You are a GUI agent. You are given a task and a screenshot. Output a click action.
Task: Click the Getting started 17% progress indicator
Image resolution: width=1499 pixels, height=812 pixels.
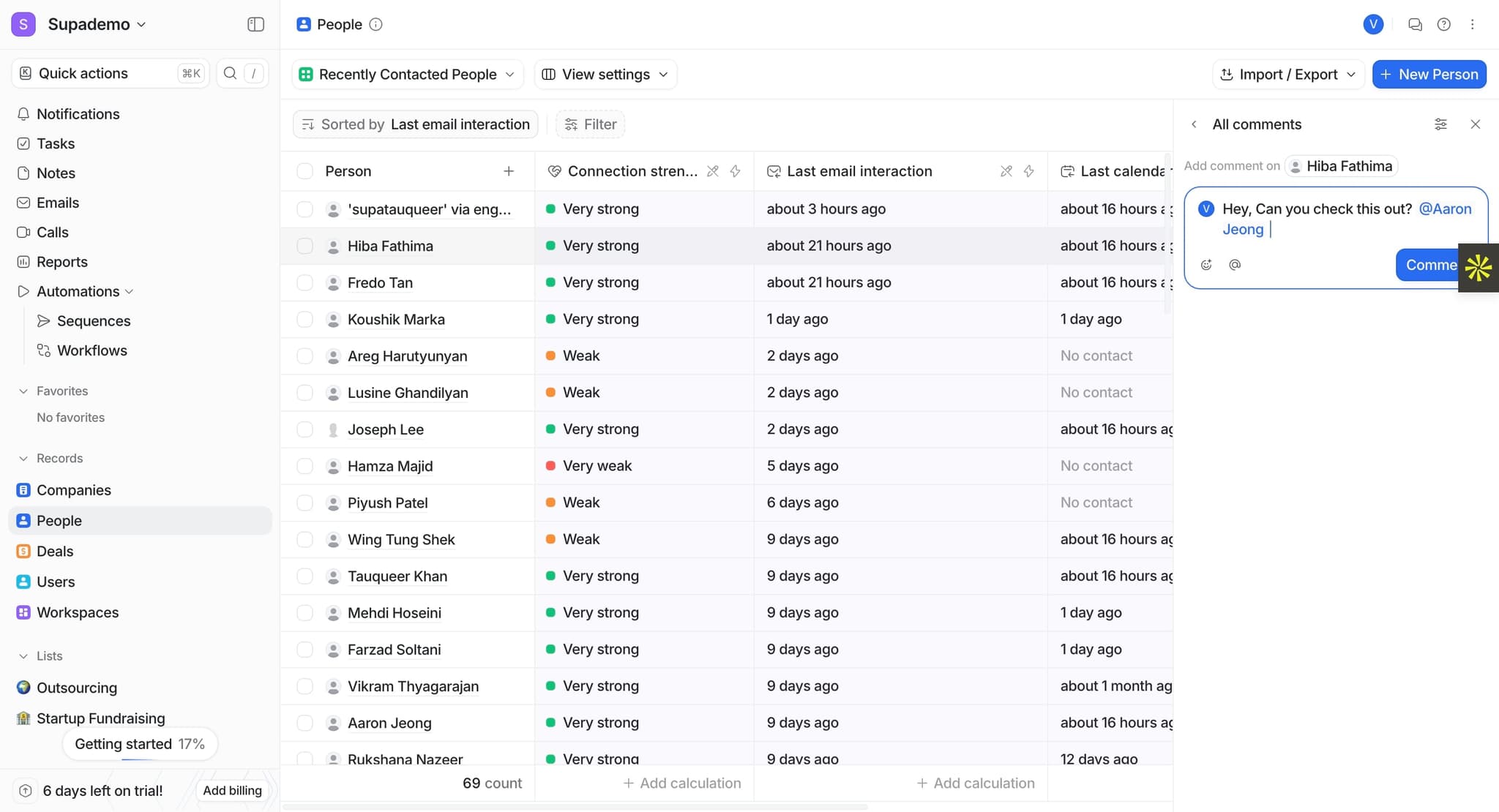pos(139,744)
